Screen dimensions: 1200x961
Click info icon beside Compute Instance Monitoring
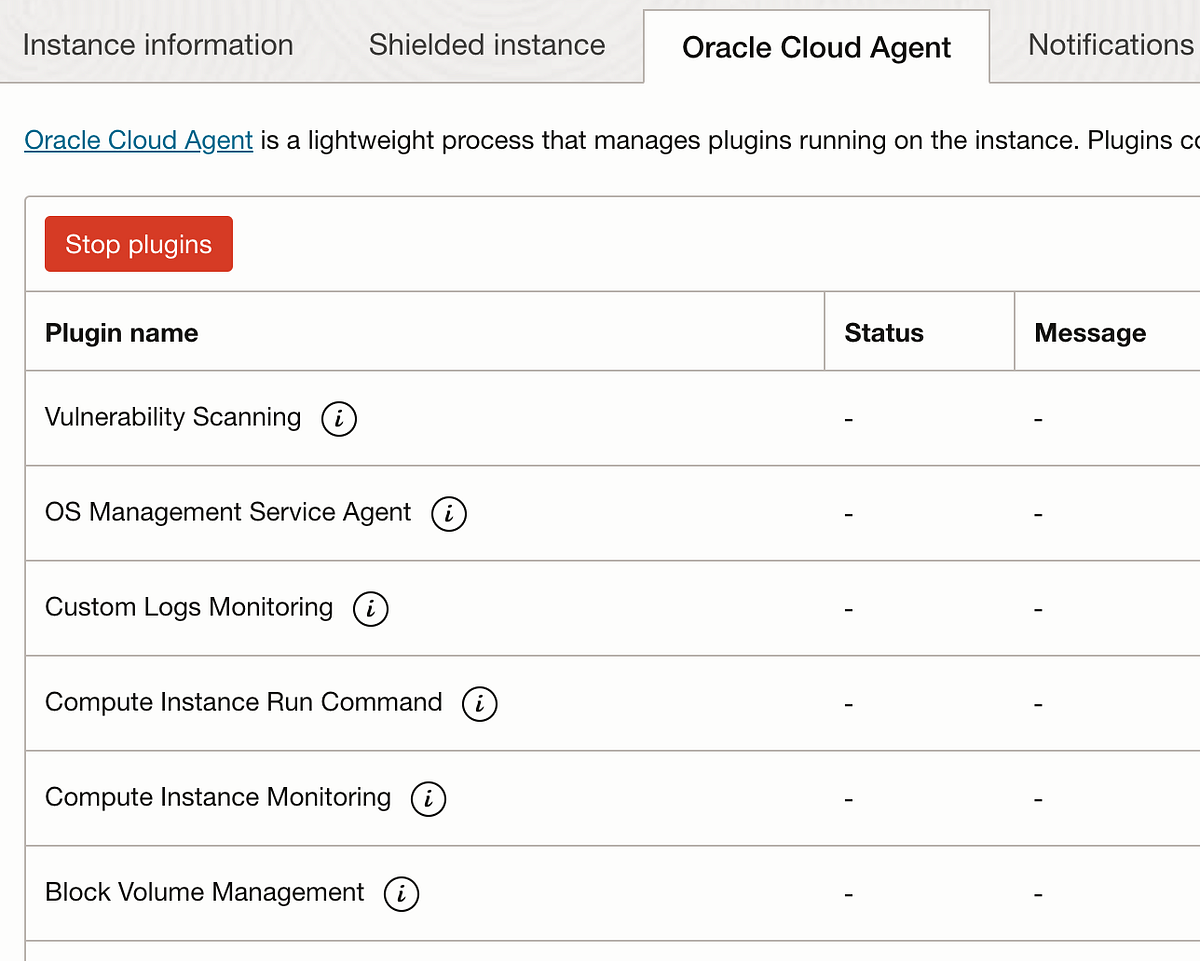pos(429,799)
